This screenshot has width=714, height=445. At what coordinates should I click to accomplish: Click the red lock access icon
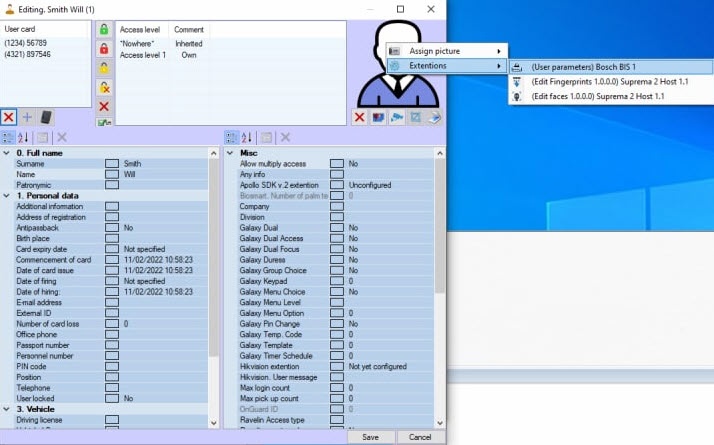(104, 49)
